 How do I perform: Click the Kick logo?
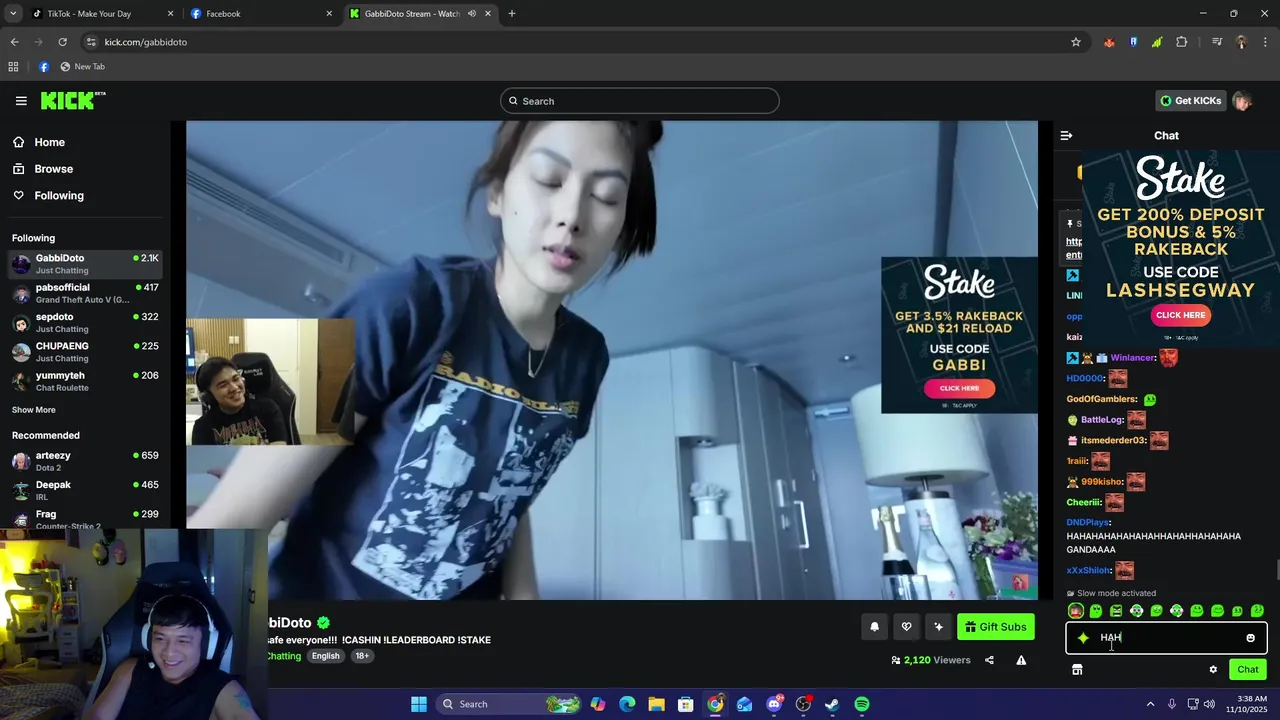point(72,100)
